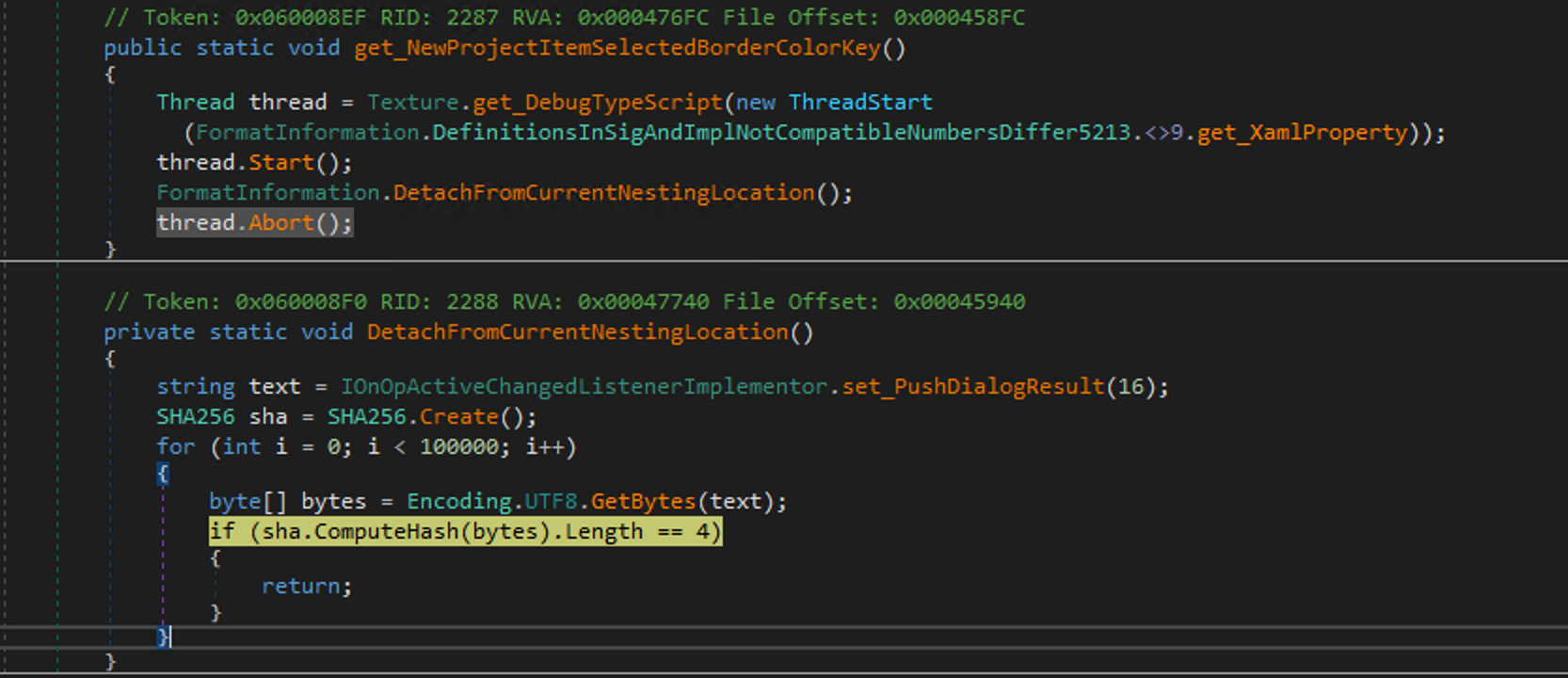The height and width of the screenshot is (678, 1568).
Task: Click the RVA 0x000476FC value
Action: 644,18
